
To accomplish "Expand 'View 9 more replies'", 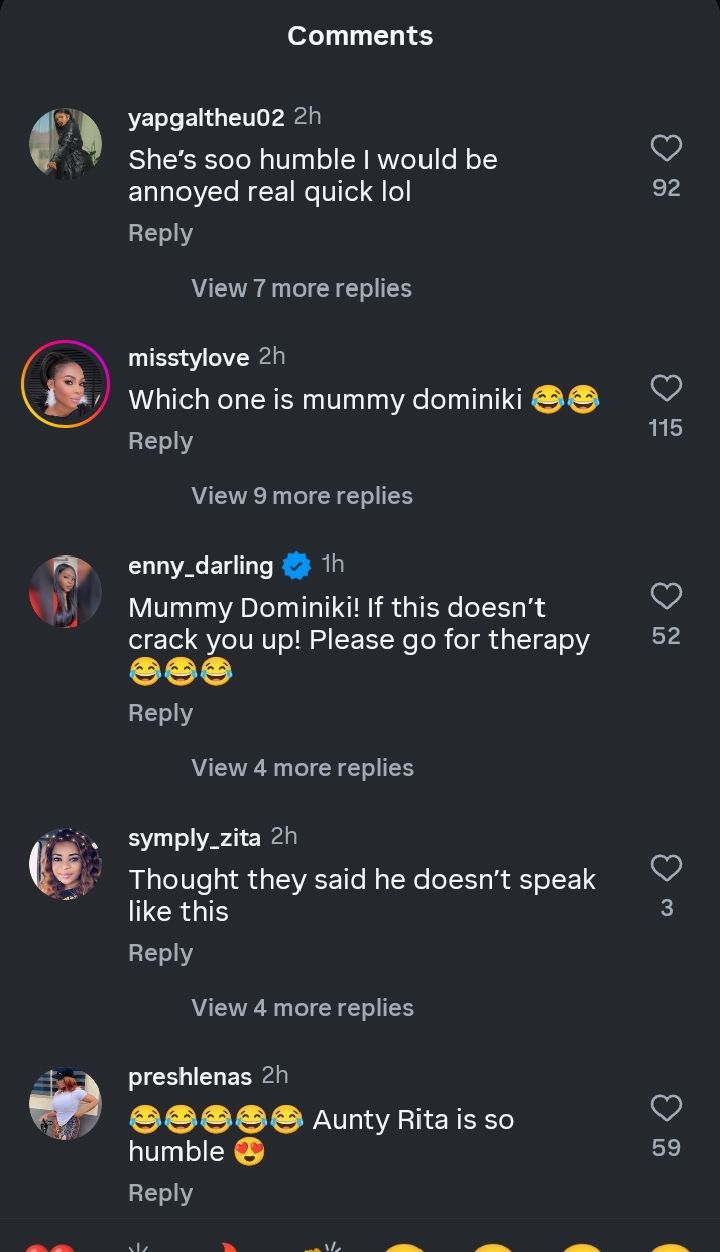I will [301, 496].
